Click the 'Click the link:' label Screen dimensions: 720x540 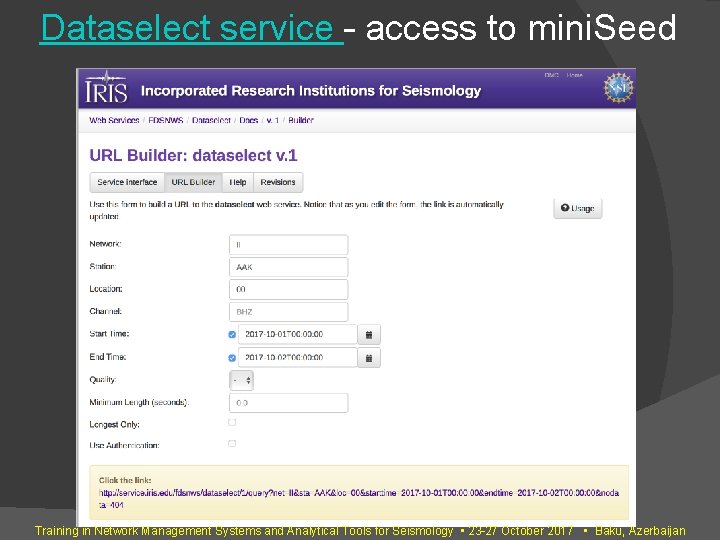pyautogui.click(x=125, y=480)
